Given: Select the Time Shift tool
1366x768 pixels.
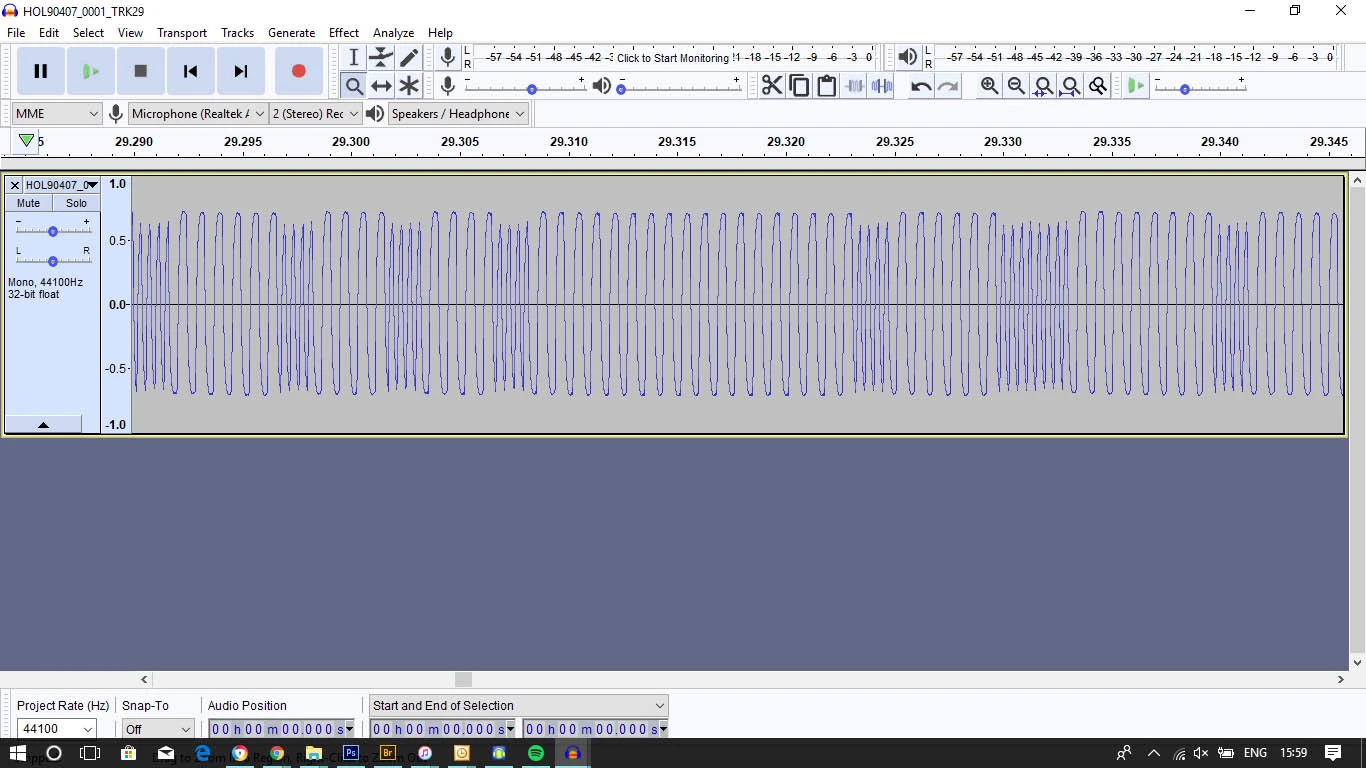Looking at the screenshot, I should [381, 86].
